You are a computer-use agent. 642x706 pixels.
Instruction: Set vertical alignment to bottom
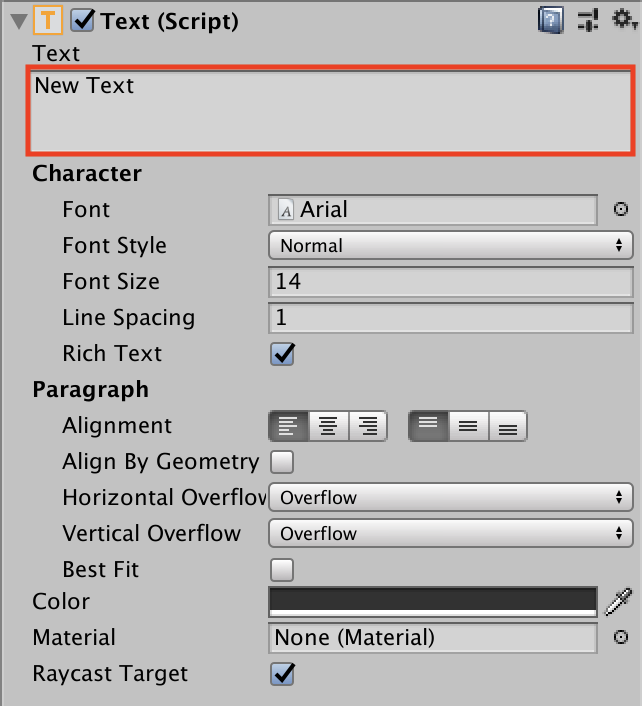[507, 426]
